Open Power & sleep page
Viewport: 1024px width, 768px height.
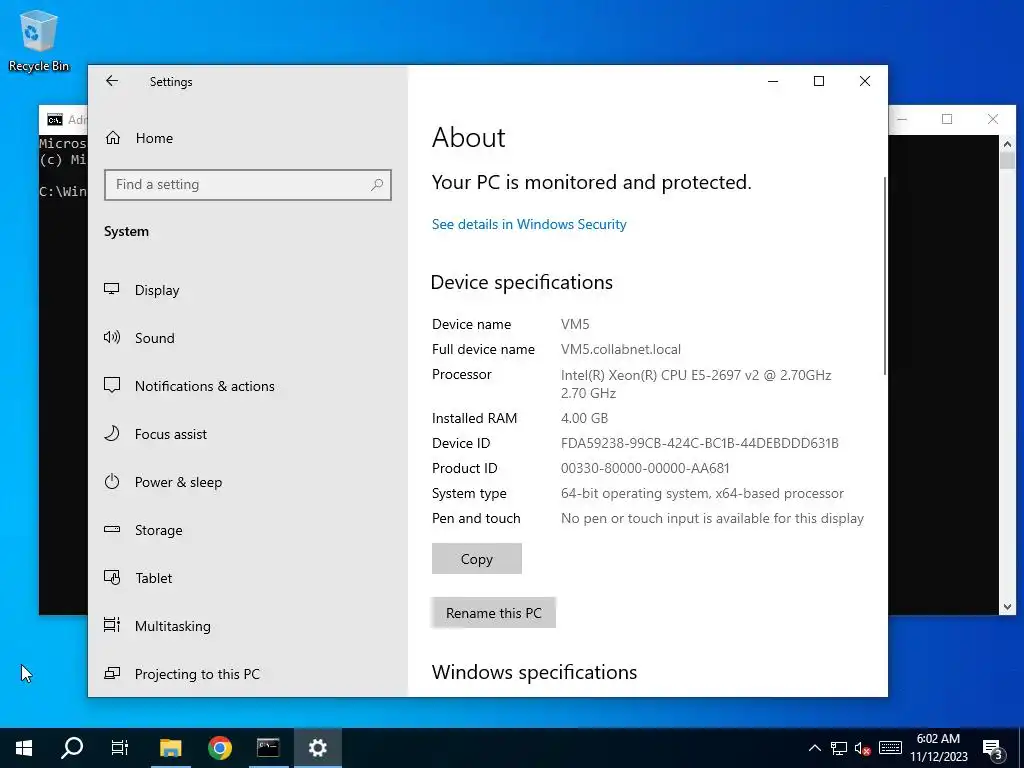(x=178, y=482)
